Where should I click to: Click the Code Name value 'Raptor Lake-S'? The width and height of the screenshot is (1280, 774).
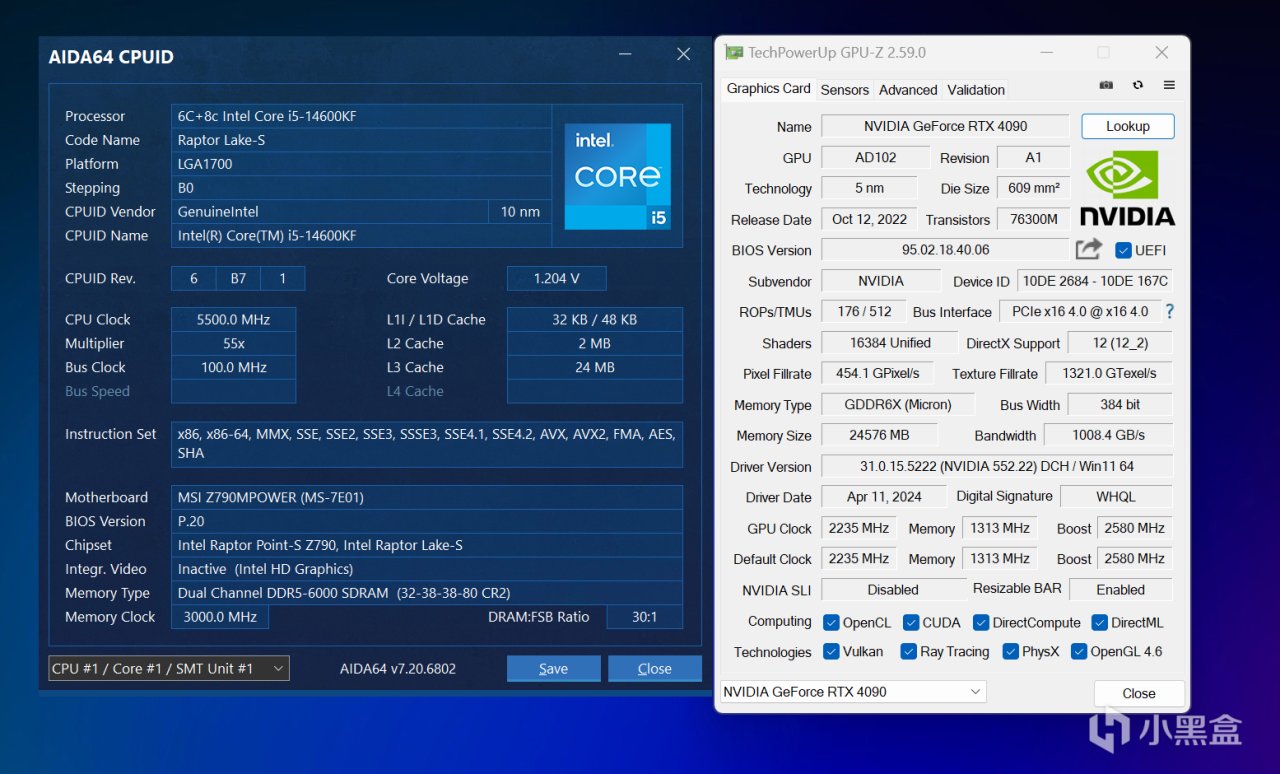click(361, 140)
